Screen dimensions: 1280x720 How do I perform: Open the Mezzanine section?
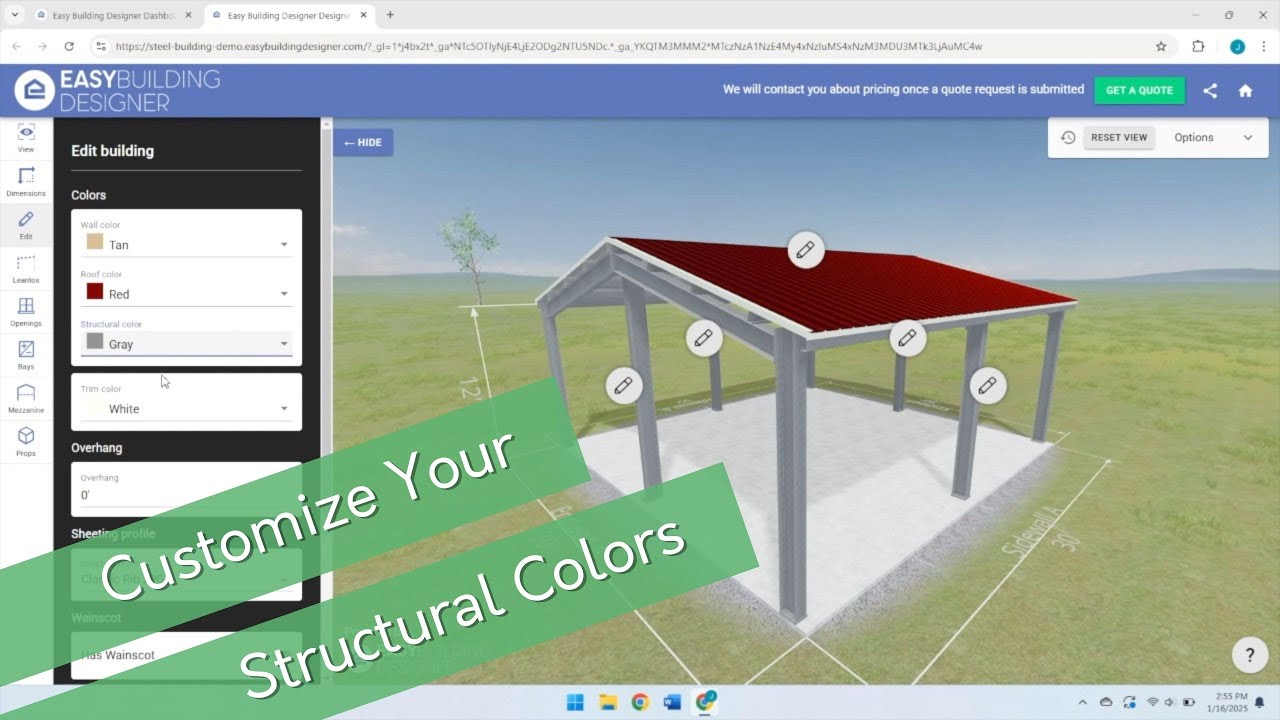click(x=26, y=398)
